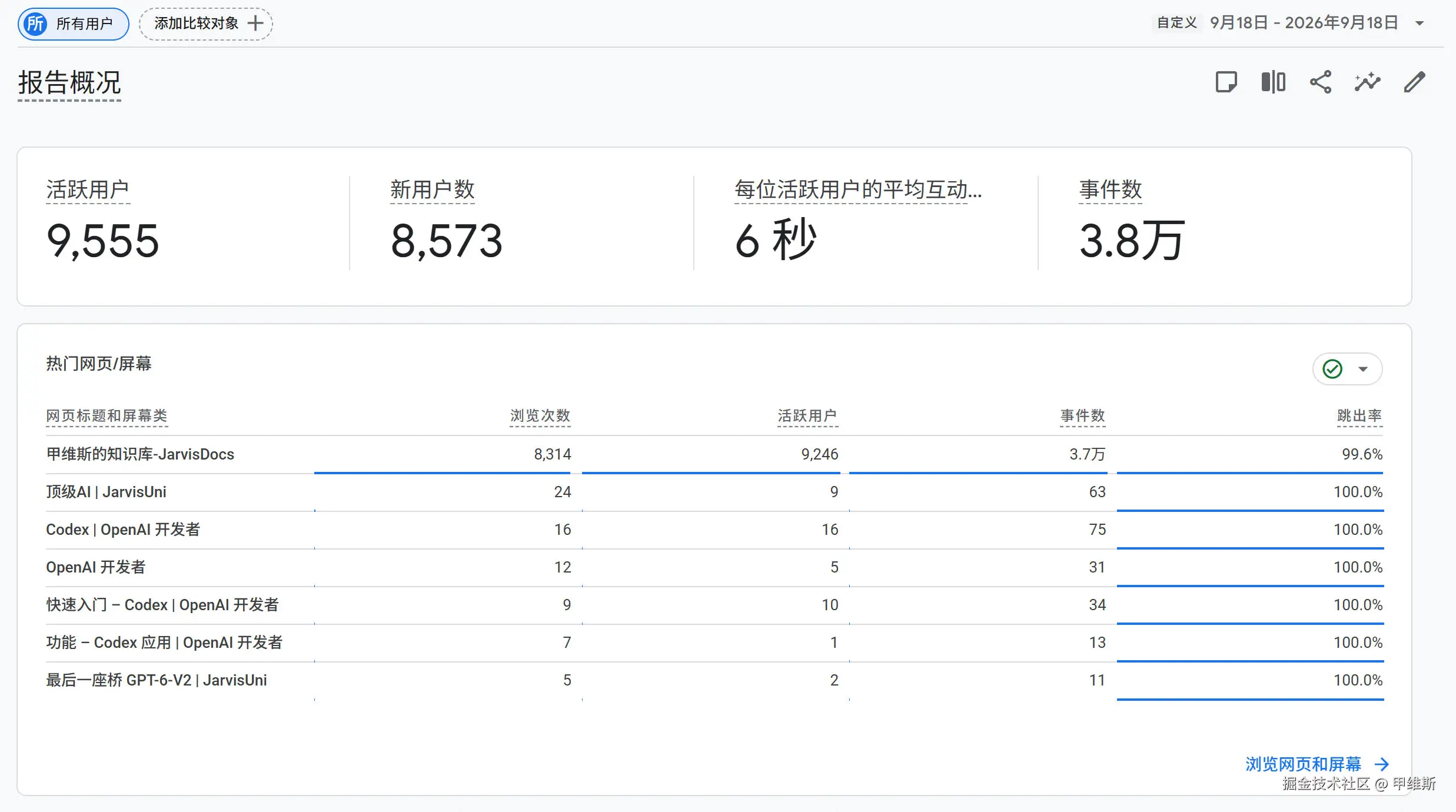Click the pencil edit report icon
The height and width of the screenshot is (812, 1456).
point(1414,82)
